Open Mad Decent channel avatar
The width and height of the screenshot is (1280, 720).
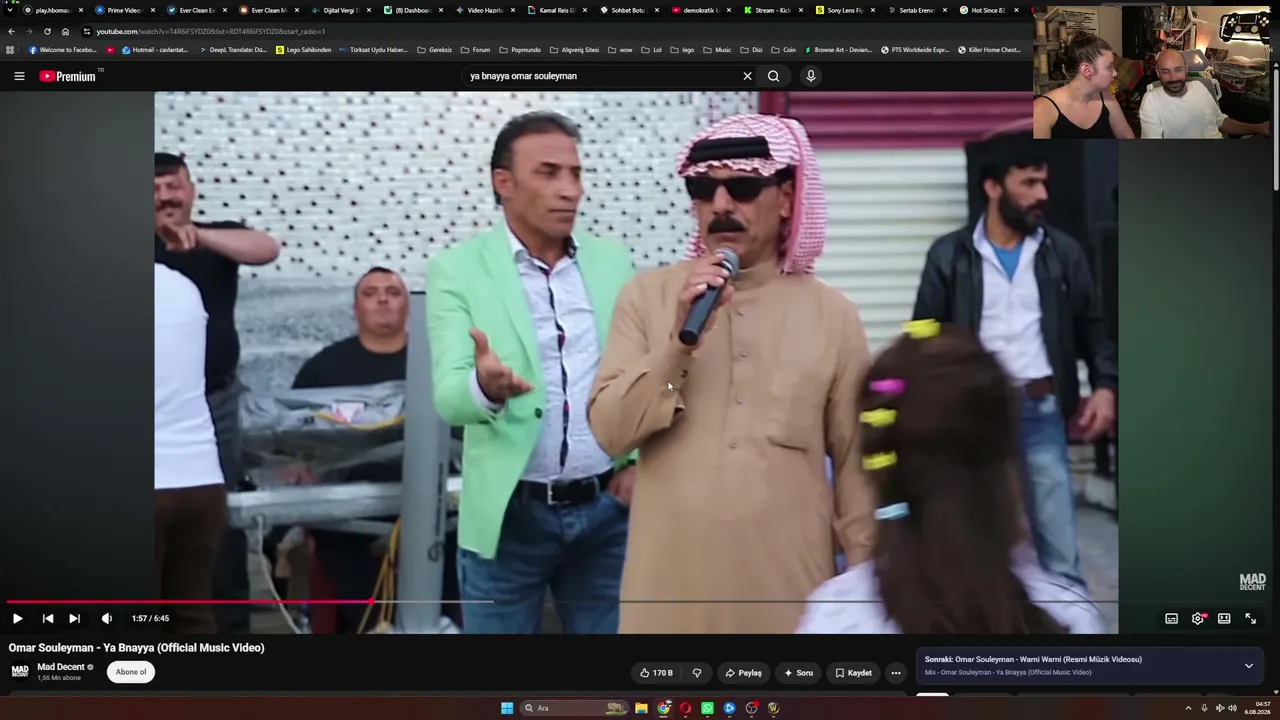(20, 671)
